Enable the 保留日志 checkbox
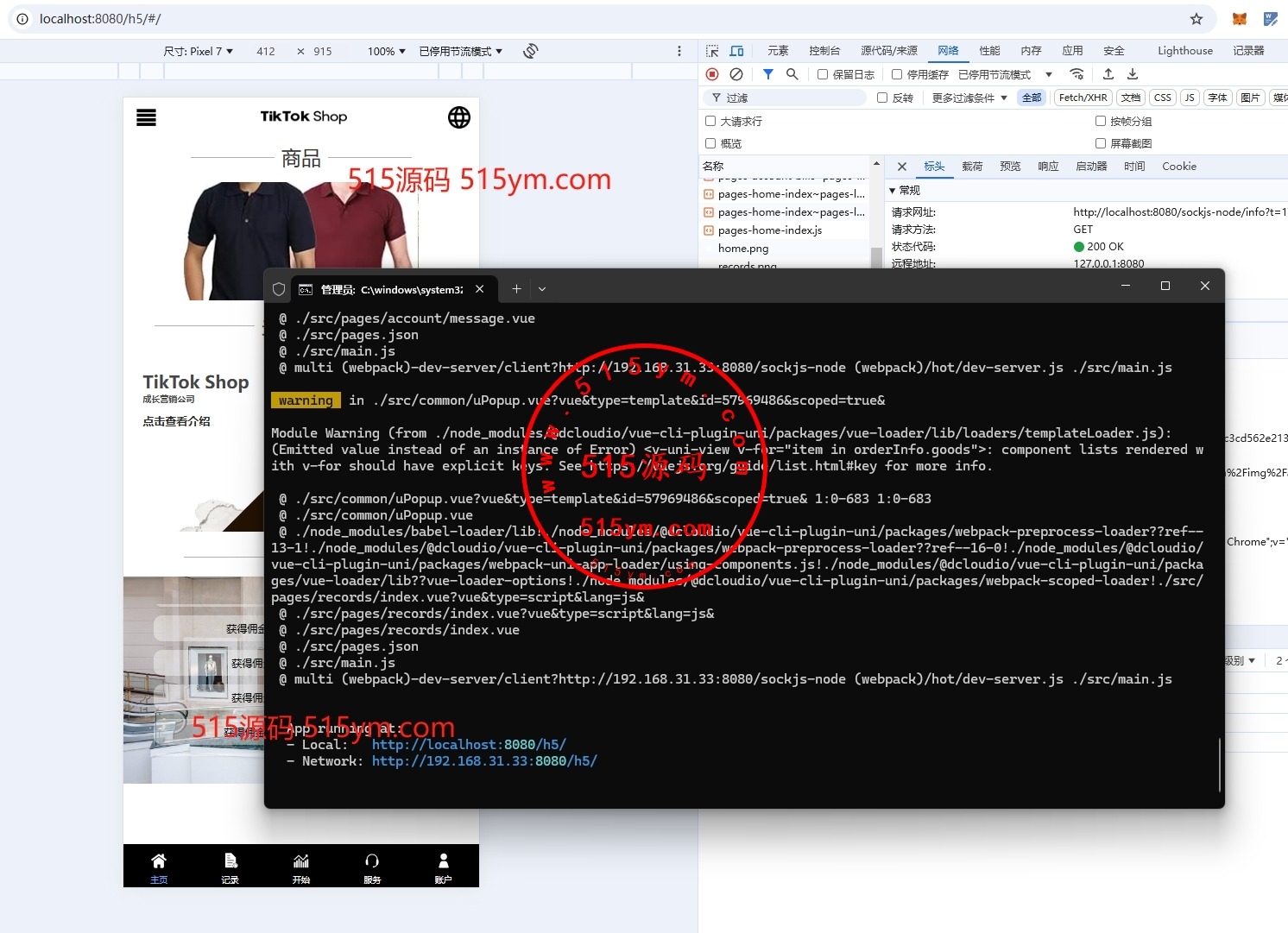The height and width of the screenshot is (933, 1288). (x=823, y=75)
